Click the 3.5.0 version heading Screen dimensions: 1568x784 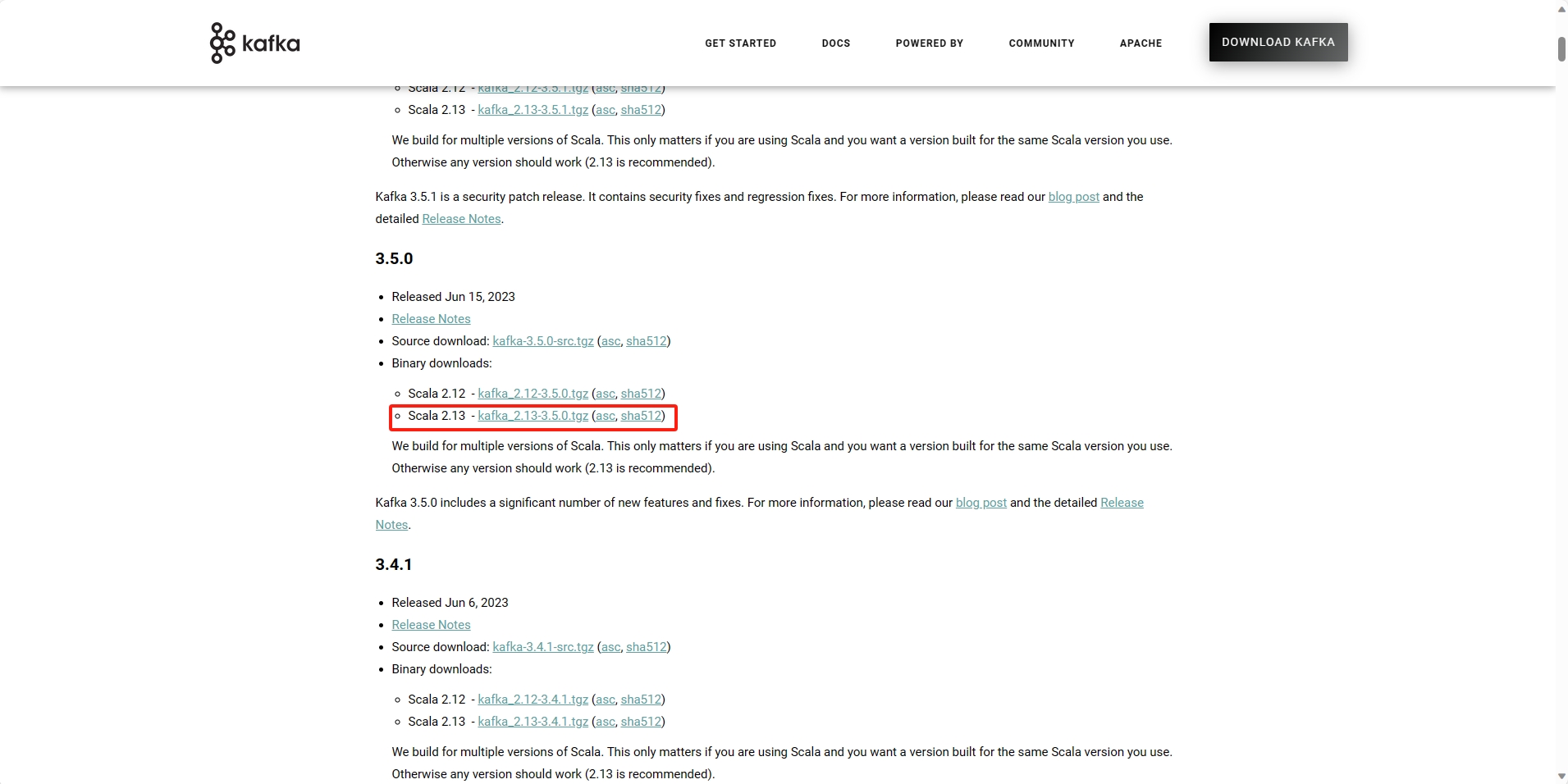tap(394, 258)
